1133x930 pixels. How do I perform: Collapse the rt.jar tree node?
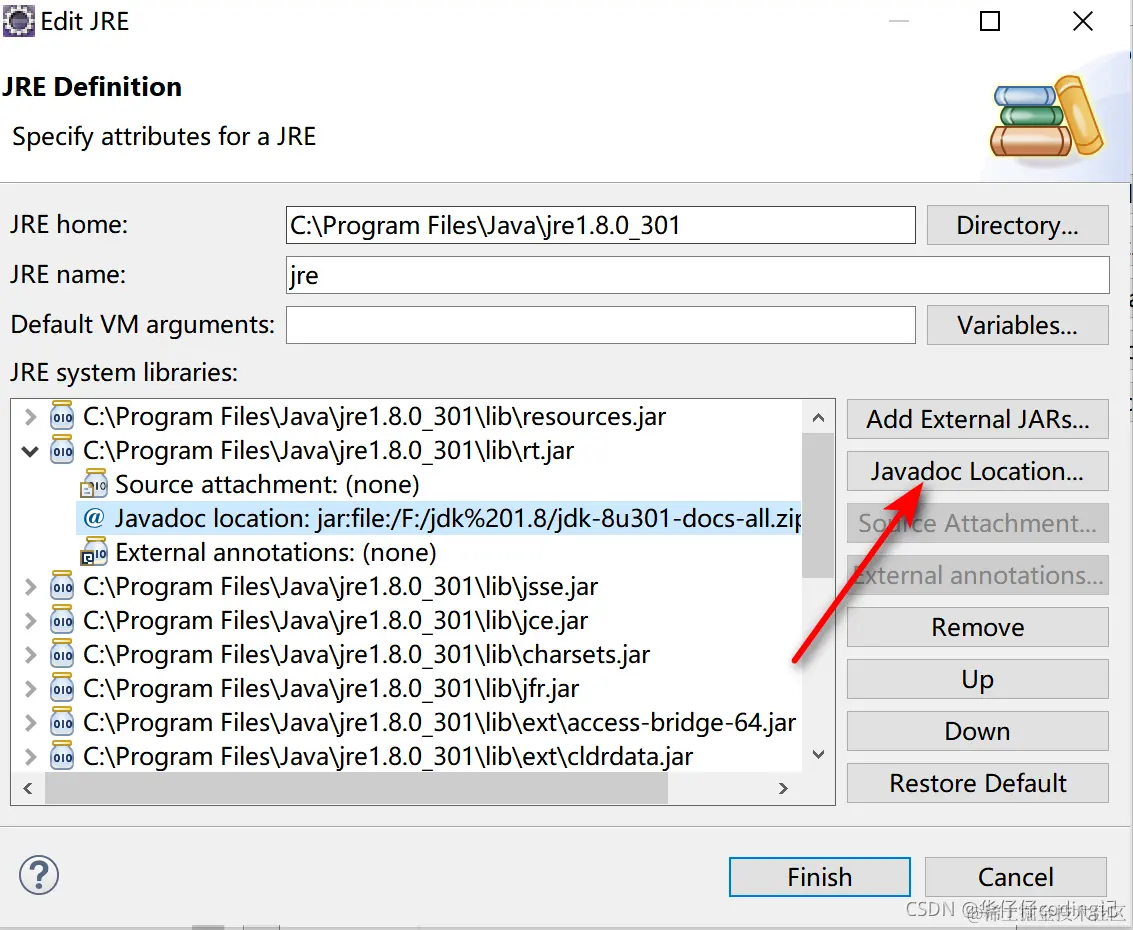click(x=30, y=452)
